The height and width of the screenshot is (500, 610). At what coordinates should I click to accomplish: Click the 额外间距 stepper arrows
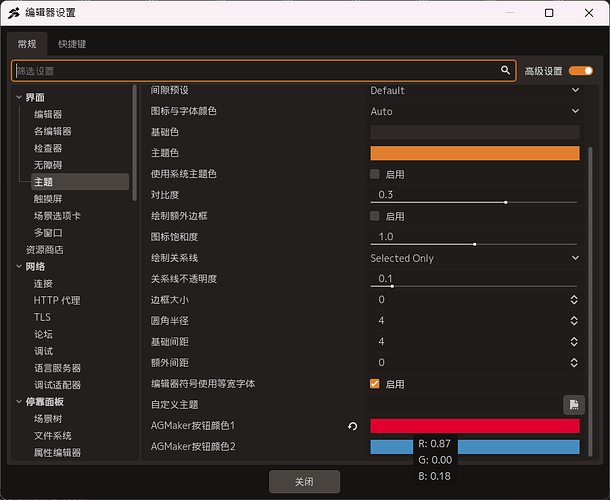point(574,363)
